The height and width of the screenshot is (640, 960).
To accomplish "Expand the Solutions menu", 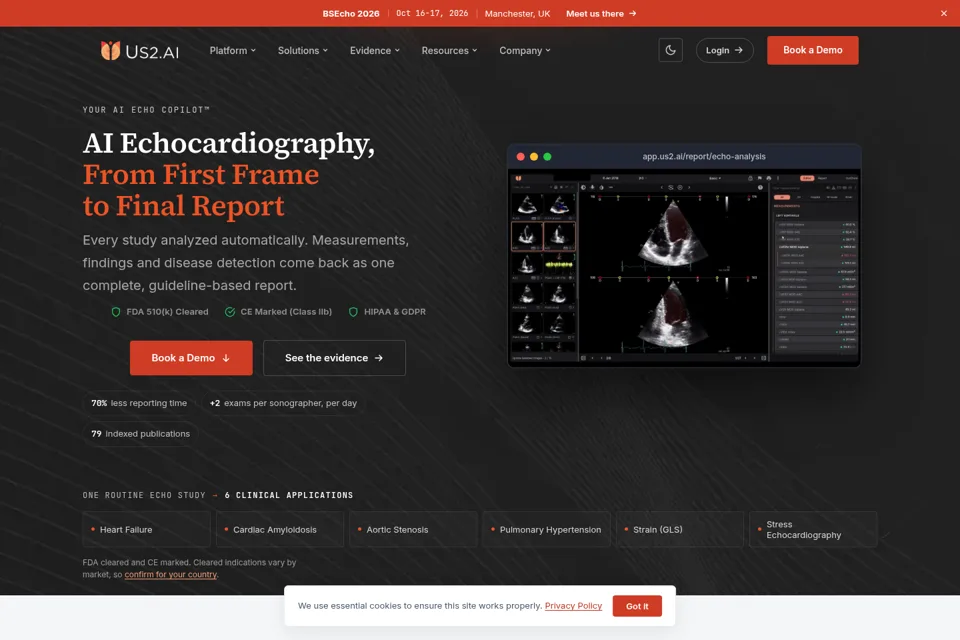I will click(302, 51).
